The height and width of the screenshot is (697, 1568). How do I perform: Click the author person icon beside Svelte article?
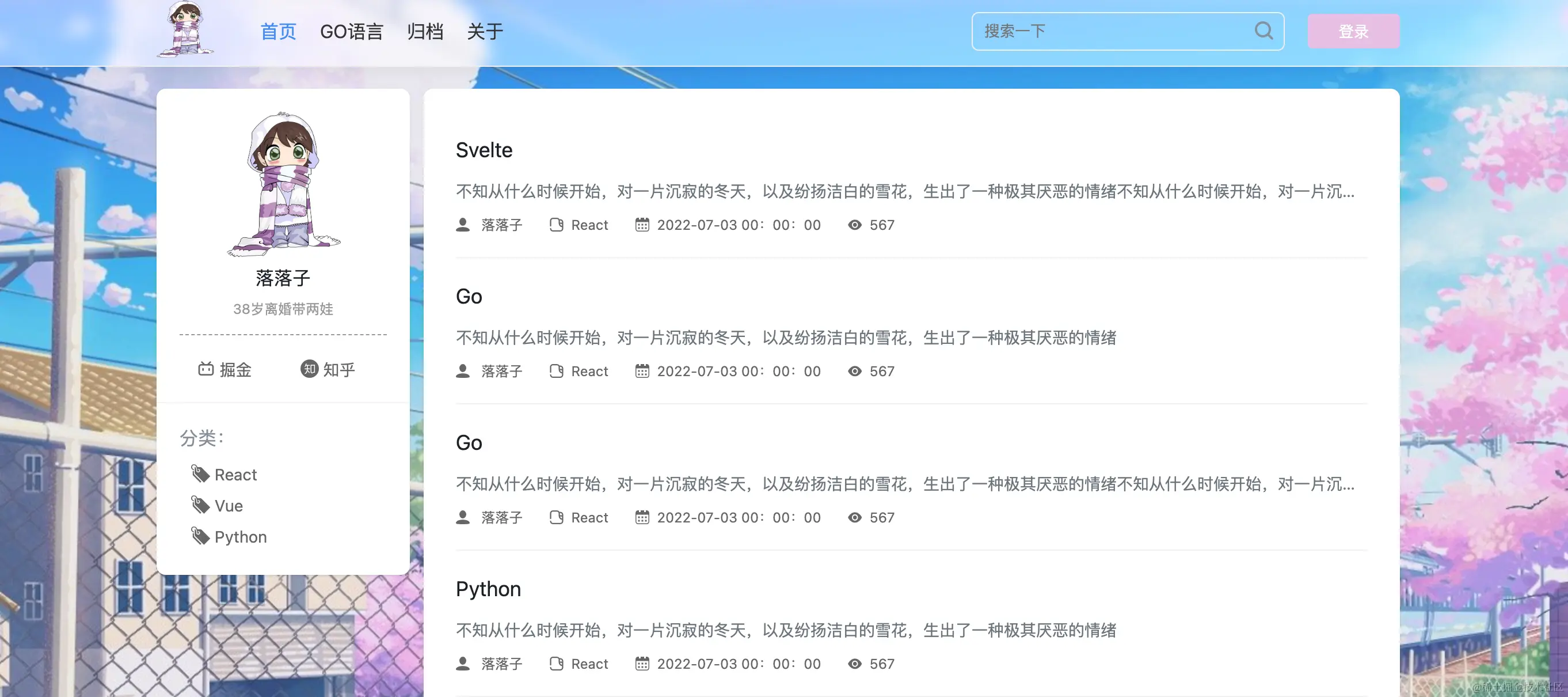463,225
